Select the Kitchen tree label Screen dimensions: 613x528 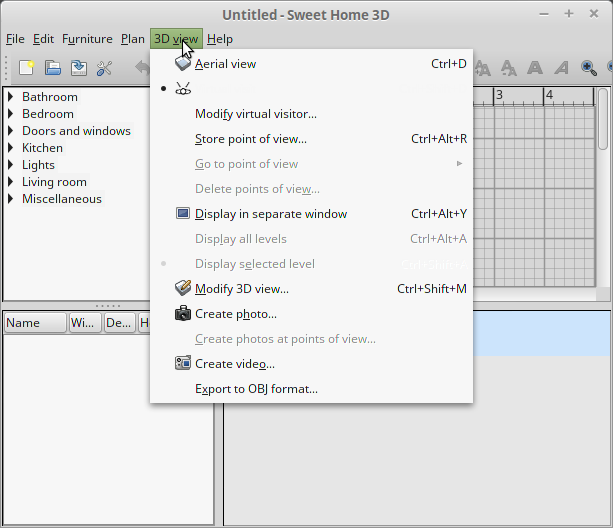pos(42,148)
